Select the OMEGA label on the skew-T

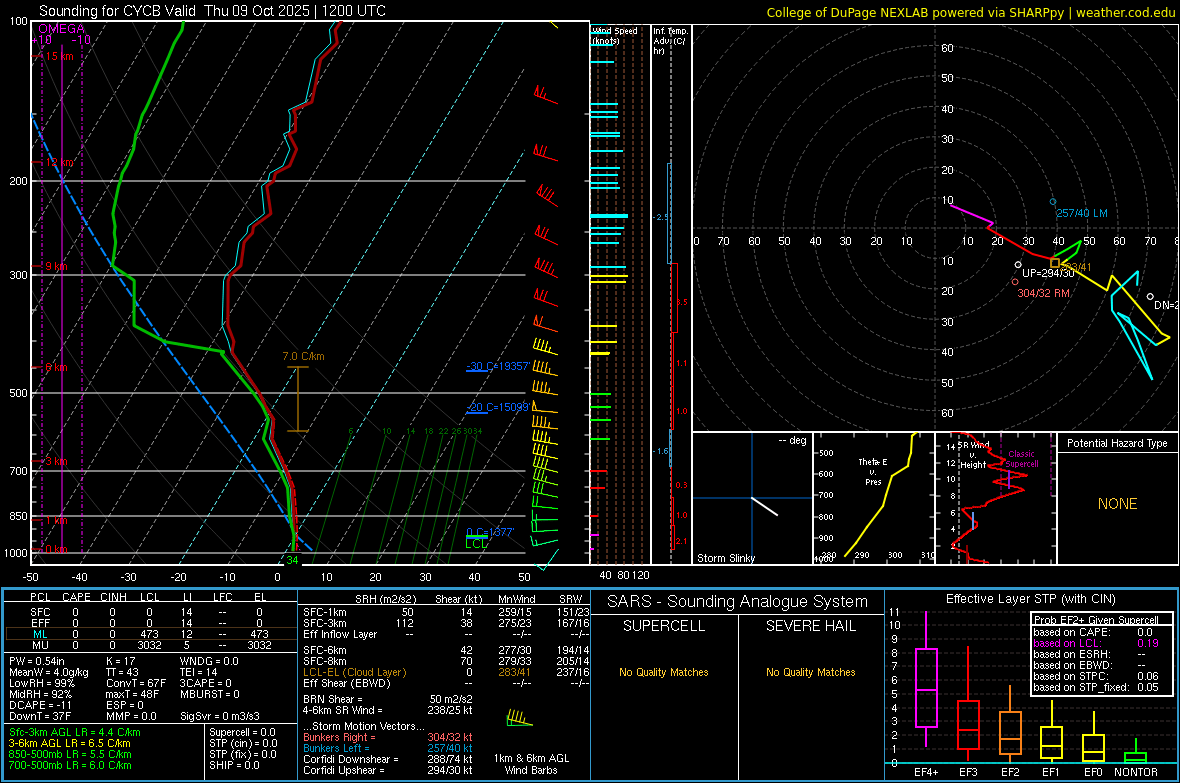click(62, 29)
